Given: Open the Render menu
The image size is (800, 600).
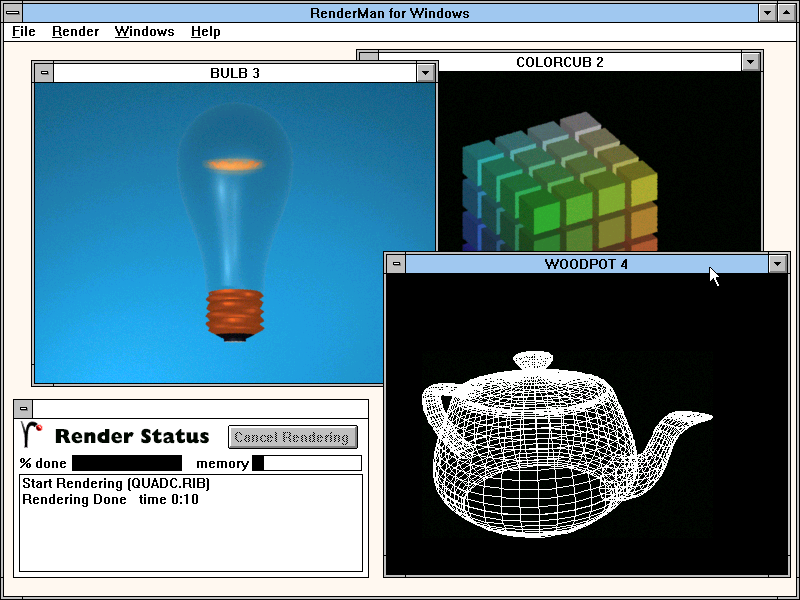Looking at the screenshot, I should pyautogui.click(x=76, y=32).
